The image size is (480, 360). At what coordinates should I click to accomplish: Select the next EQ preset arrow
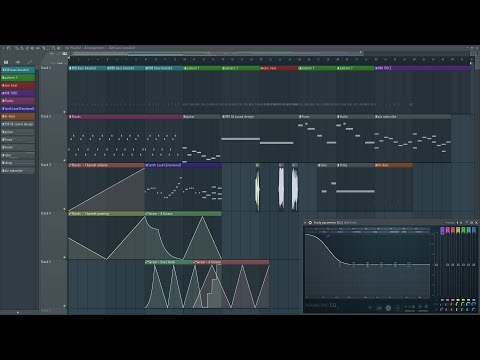(461, 222)
